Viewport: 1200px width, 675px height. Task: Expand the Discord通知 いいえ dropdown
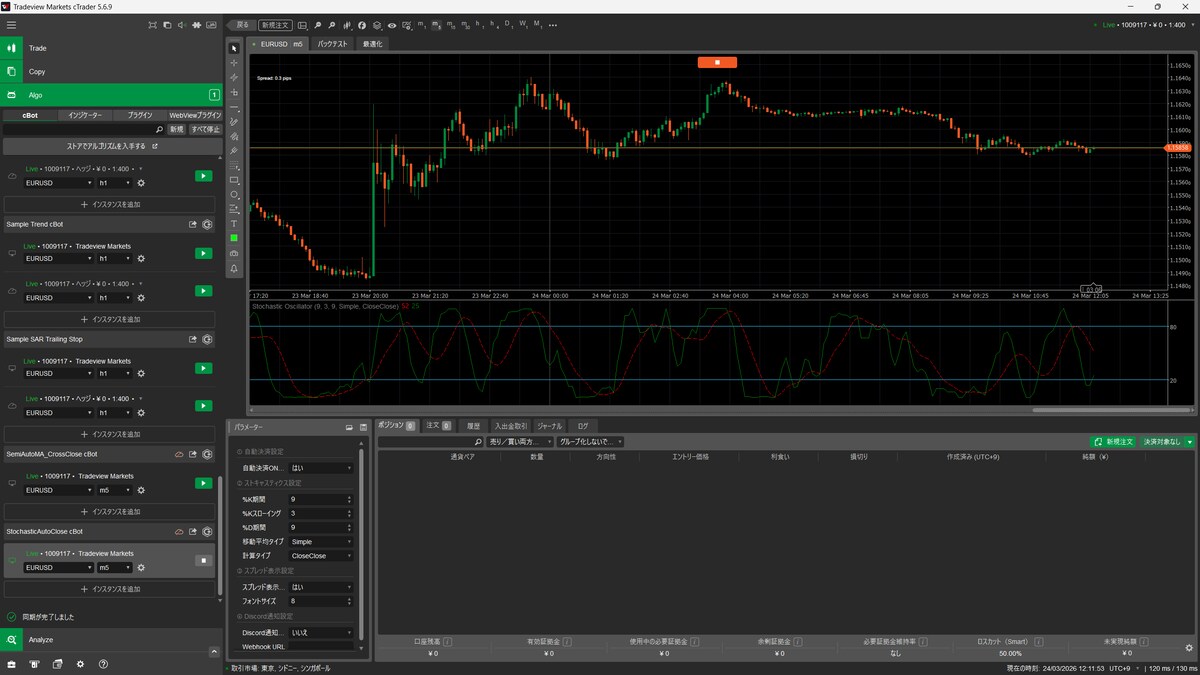click(321, 632)
